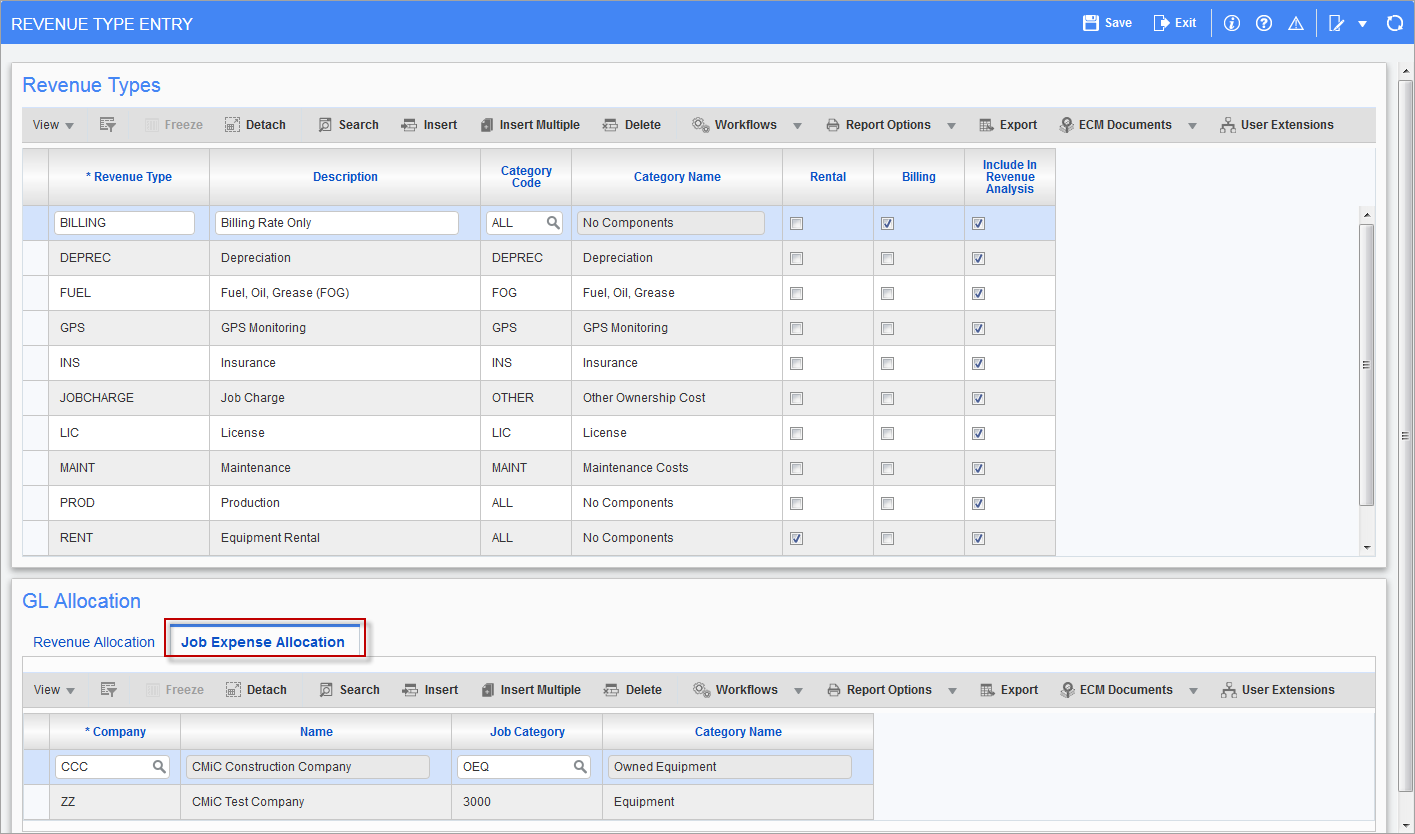Open the help question mark icon
1415x834 pixels.
click(1264, 23)
